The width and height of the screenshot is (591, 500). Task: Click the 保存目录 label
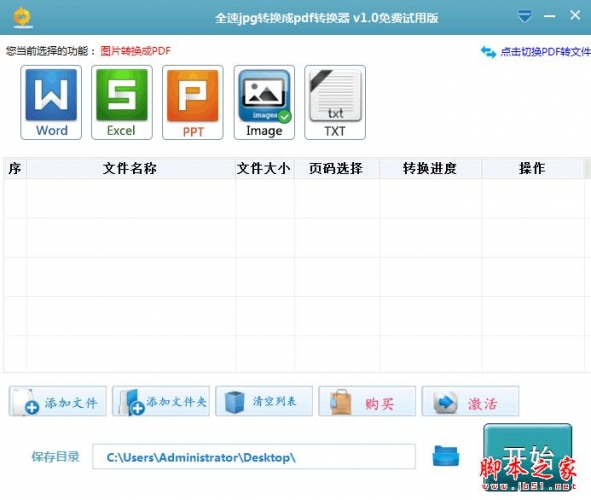[55, 457]
